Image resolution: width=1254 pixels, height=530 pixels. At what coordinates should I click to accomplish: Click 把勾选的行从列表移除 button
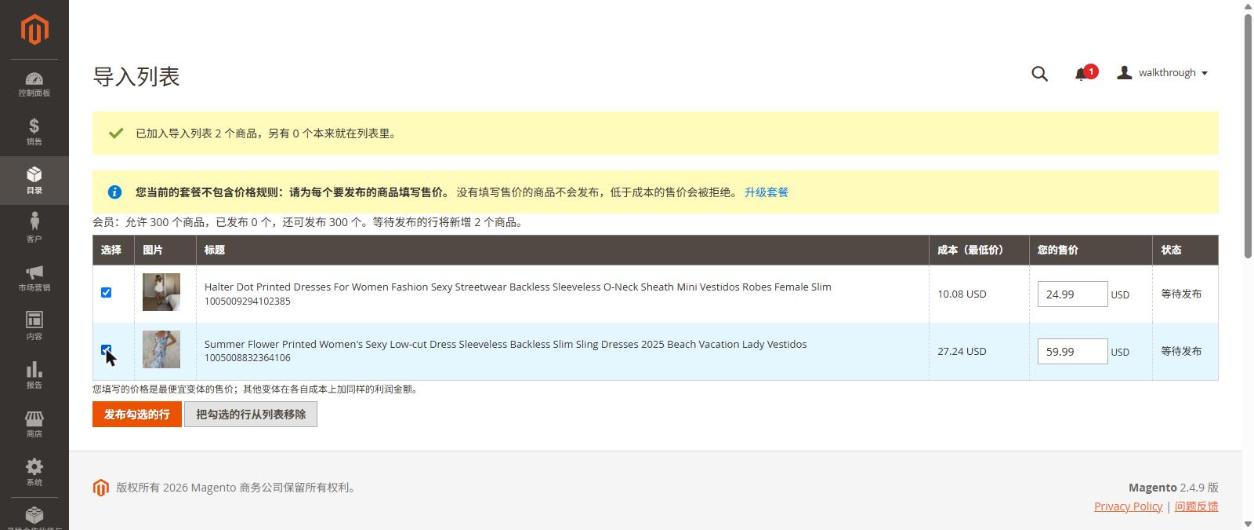pos(251,414)
